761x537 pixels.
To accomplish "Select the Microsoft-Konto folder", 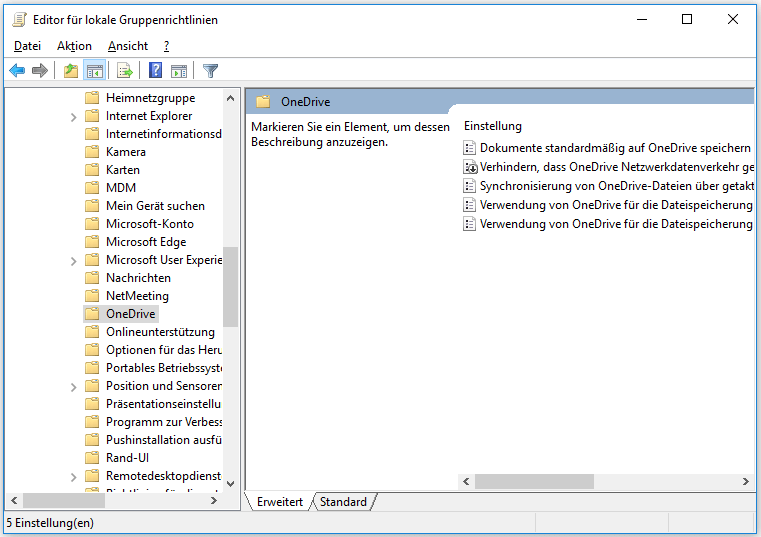I will (150, 224).
